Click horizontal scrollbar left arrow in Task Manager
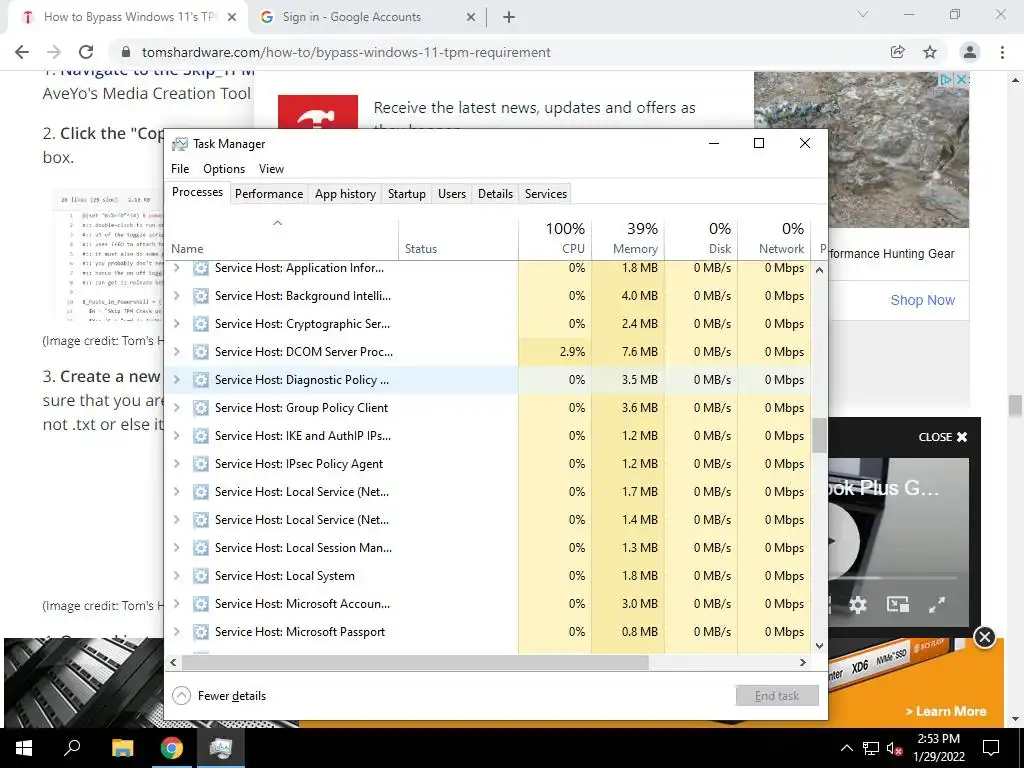Screen dimensions: 1024x768 [173, 662]
